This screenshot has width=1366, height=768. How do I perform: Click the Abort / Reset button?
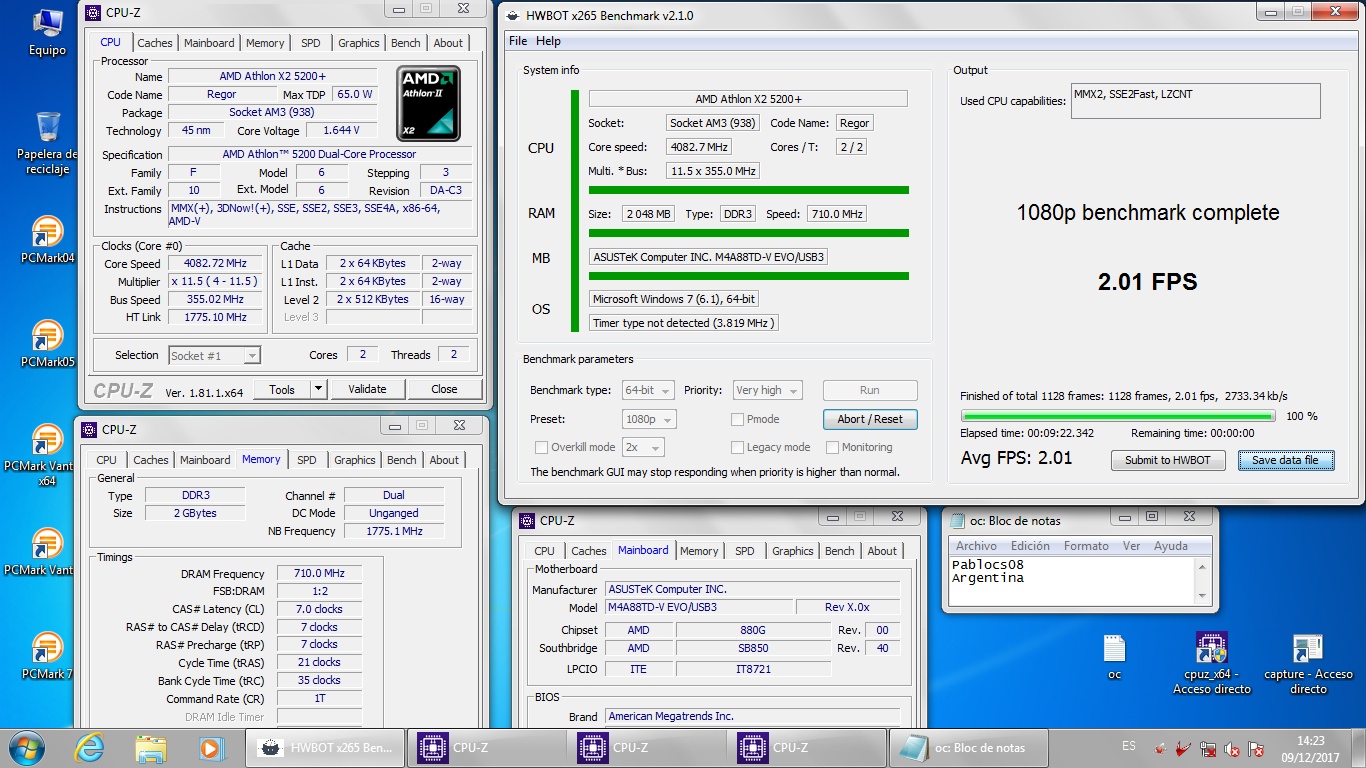click(870, 419)
